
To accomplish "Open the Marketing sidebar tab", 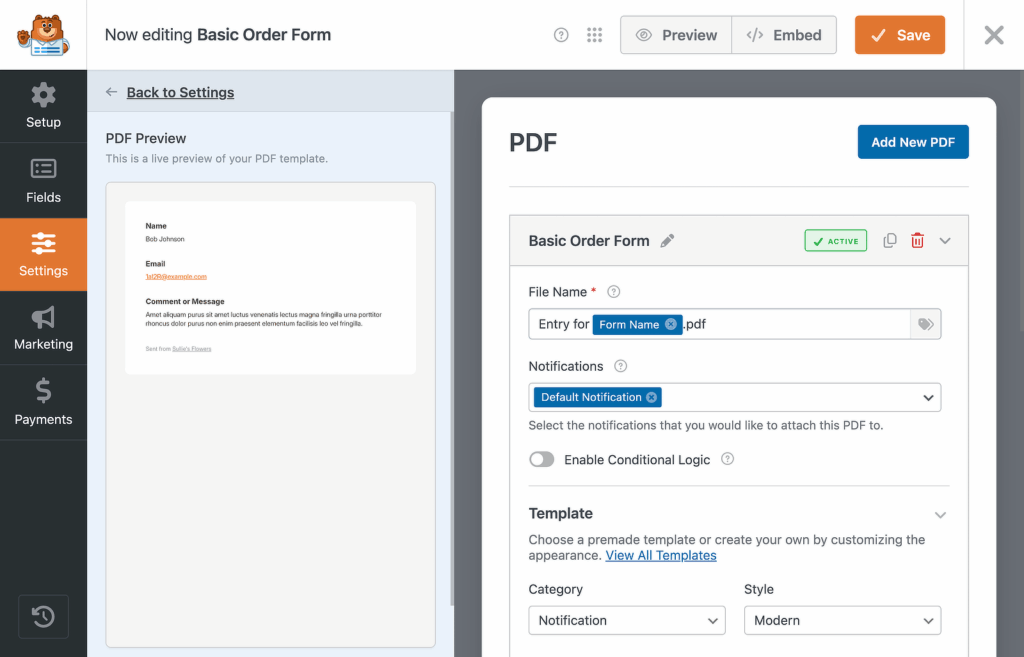I will pyautogui.click(x=43, y=328).
